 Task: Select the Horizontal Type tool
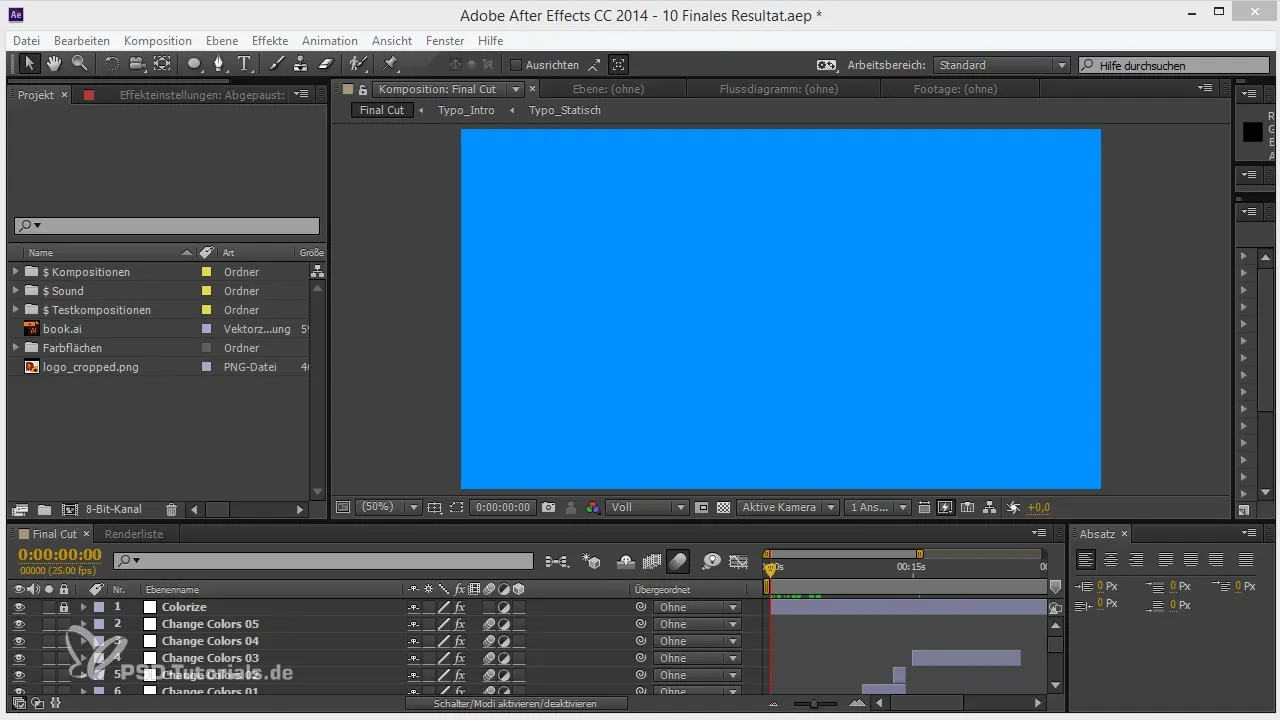click(245, 64)
